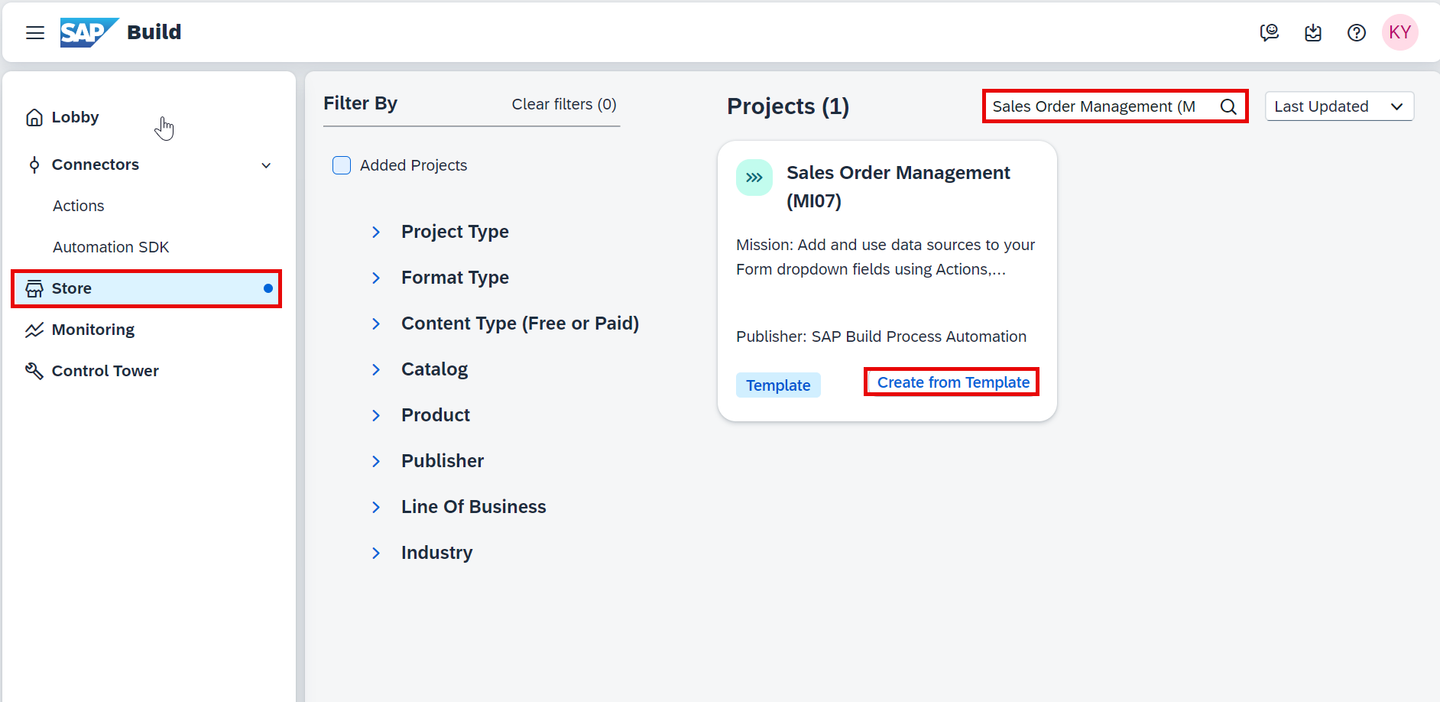The width and height of the screenshot is (1440, 702).
Task: Open the feedback chat icon
Action: pyautogui.click(x=1269, y=32)
